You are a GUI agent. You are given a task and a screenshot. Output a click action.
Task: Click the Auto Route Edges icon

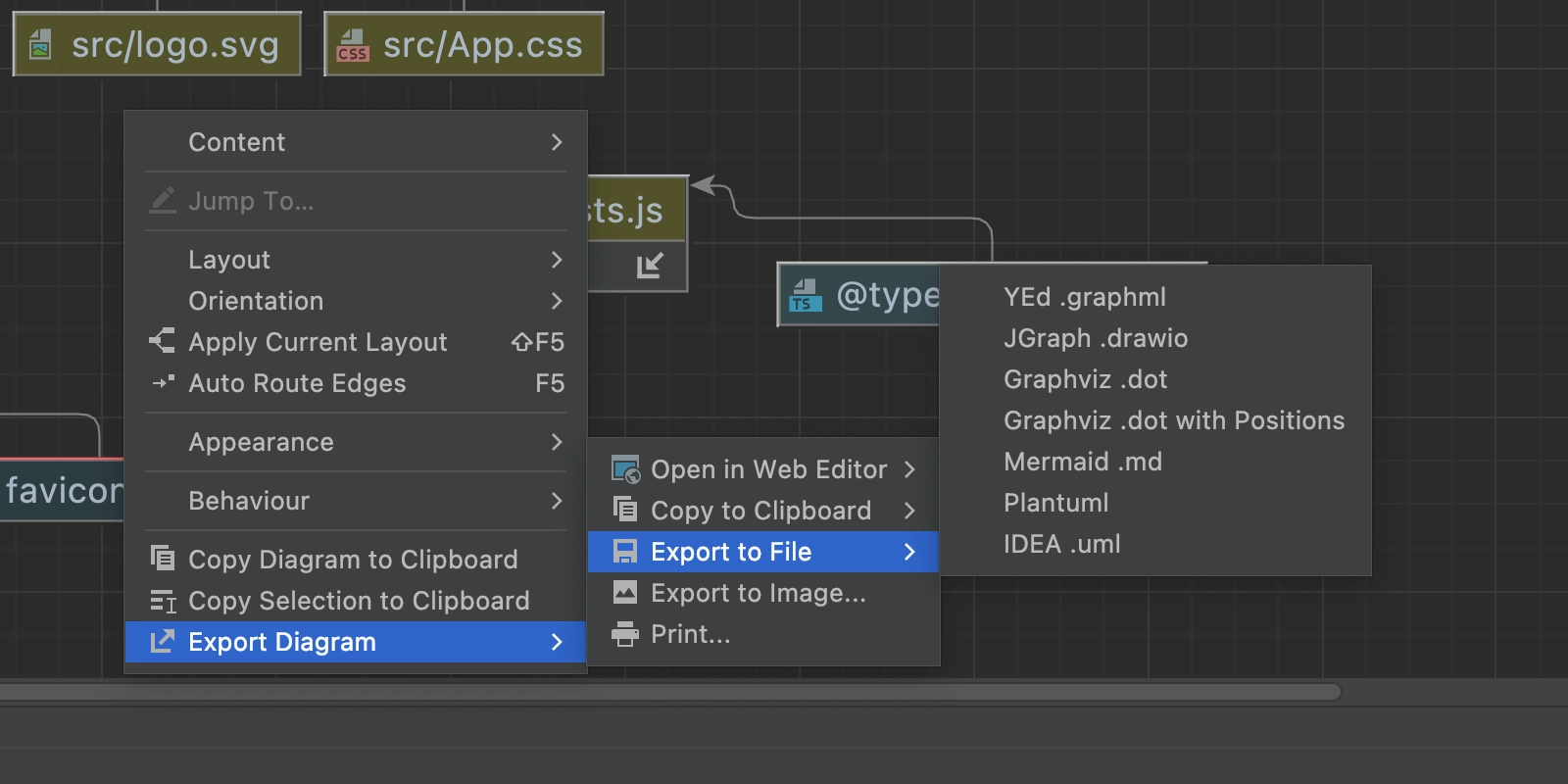[163, 382]
